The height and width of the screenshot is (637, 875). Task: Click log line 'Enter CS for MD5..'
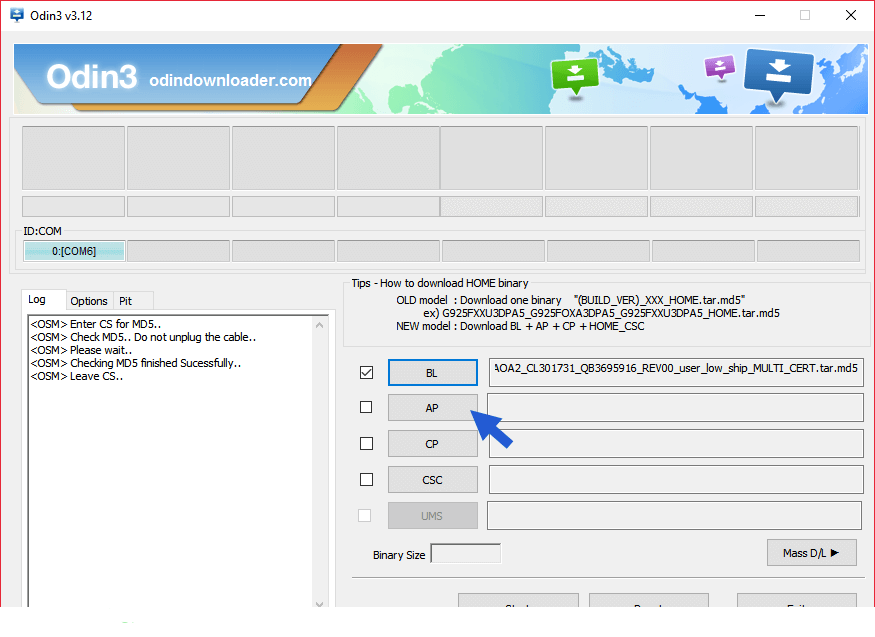click(95, 324)
